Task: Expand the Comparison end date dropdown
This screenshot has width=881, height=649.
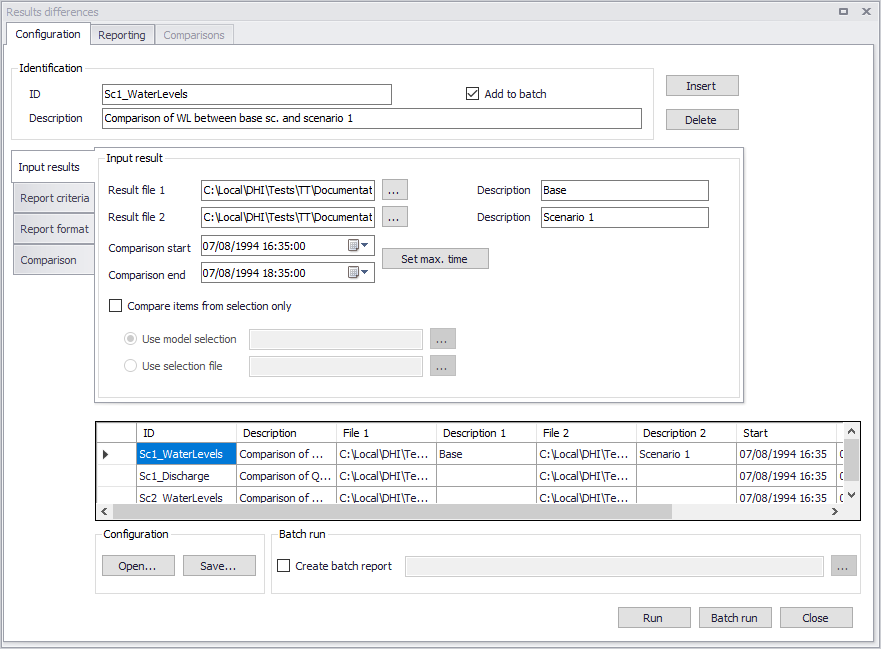Action: tap(365, 273)
